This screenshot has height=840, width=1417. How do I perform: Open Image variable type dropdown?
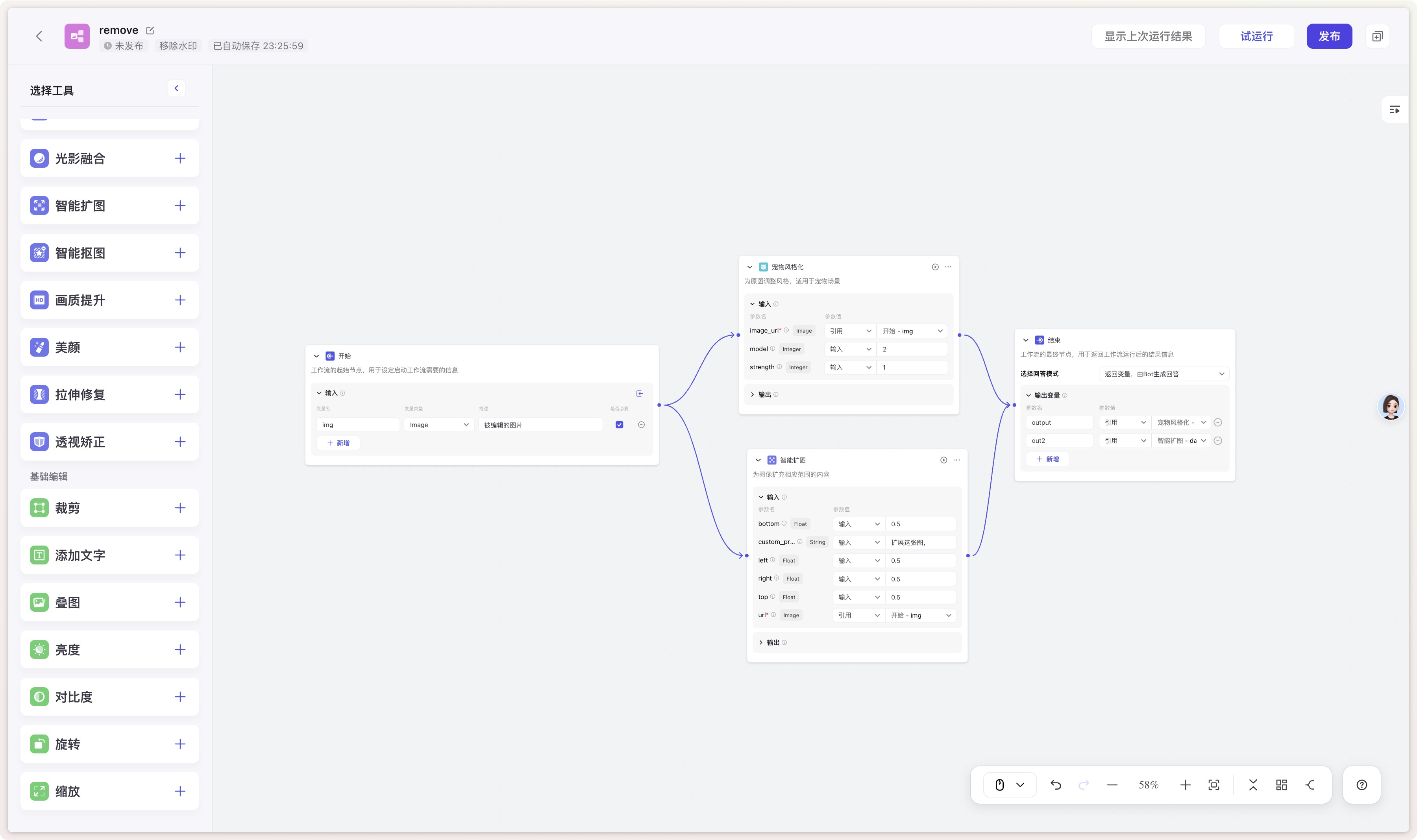(x=438, y=425)
